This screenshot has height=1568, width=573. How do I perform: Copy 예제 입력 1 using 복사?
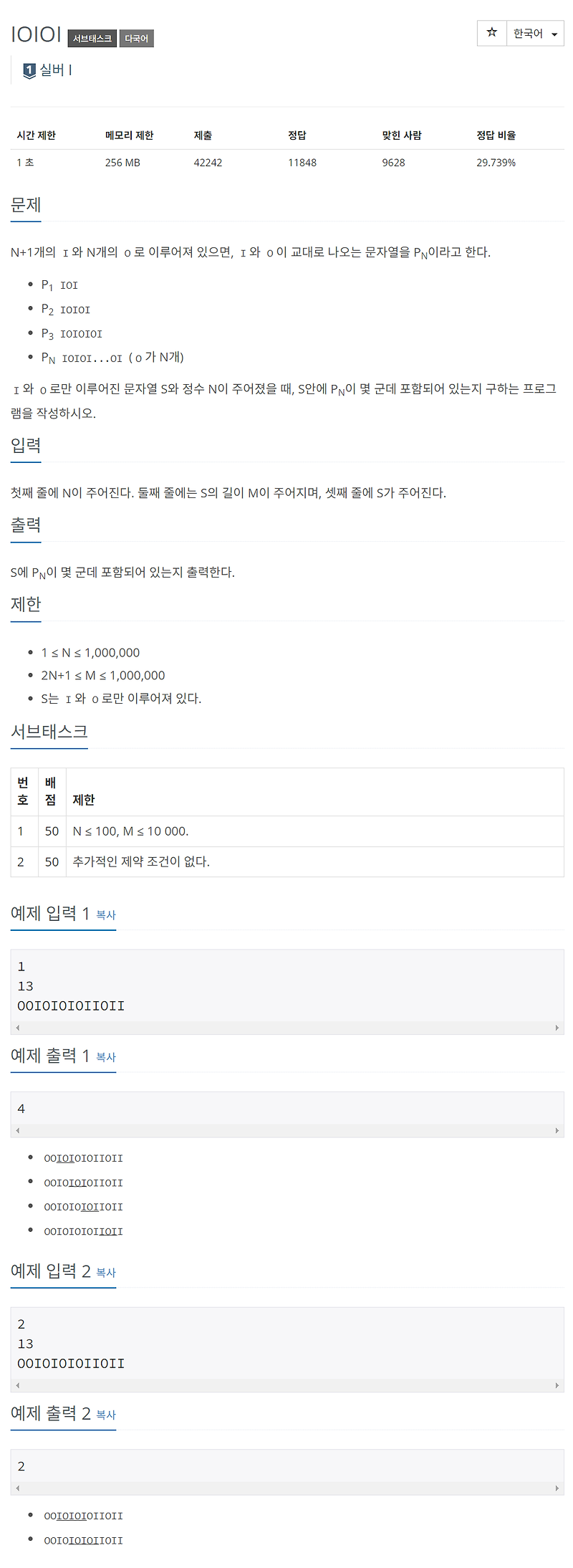[x=105, y=915]
